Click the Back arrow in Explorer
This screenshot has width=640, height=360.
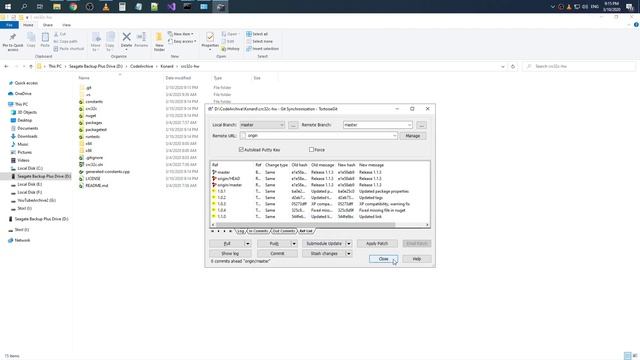coord(6,66)
